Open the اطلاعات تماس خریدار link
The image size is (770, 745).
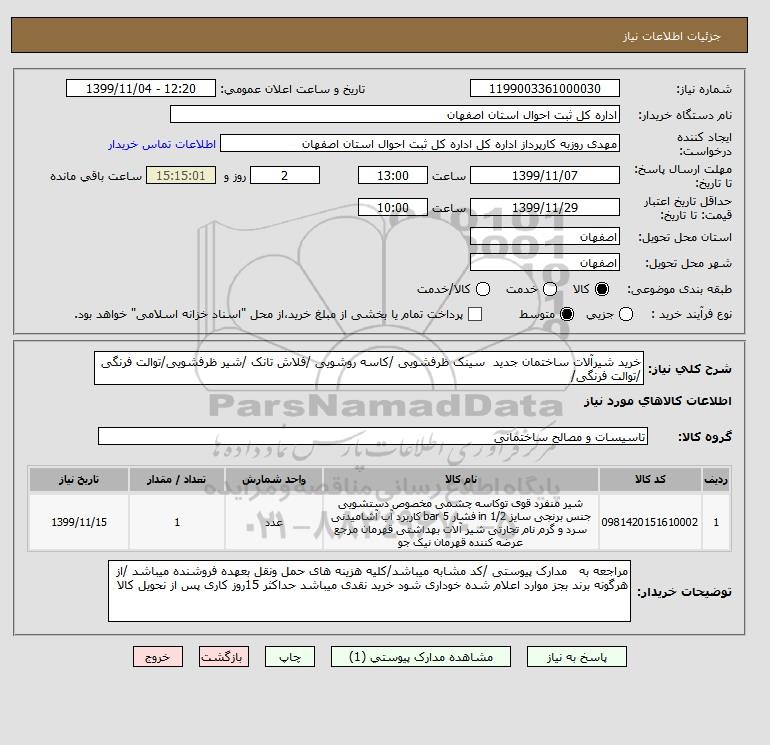tap(162, 144)
